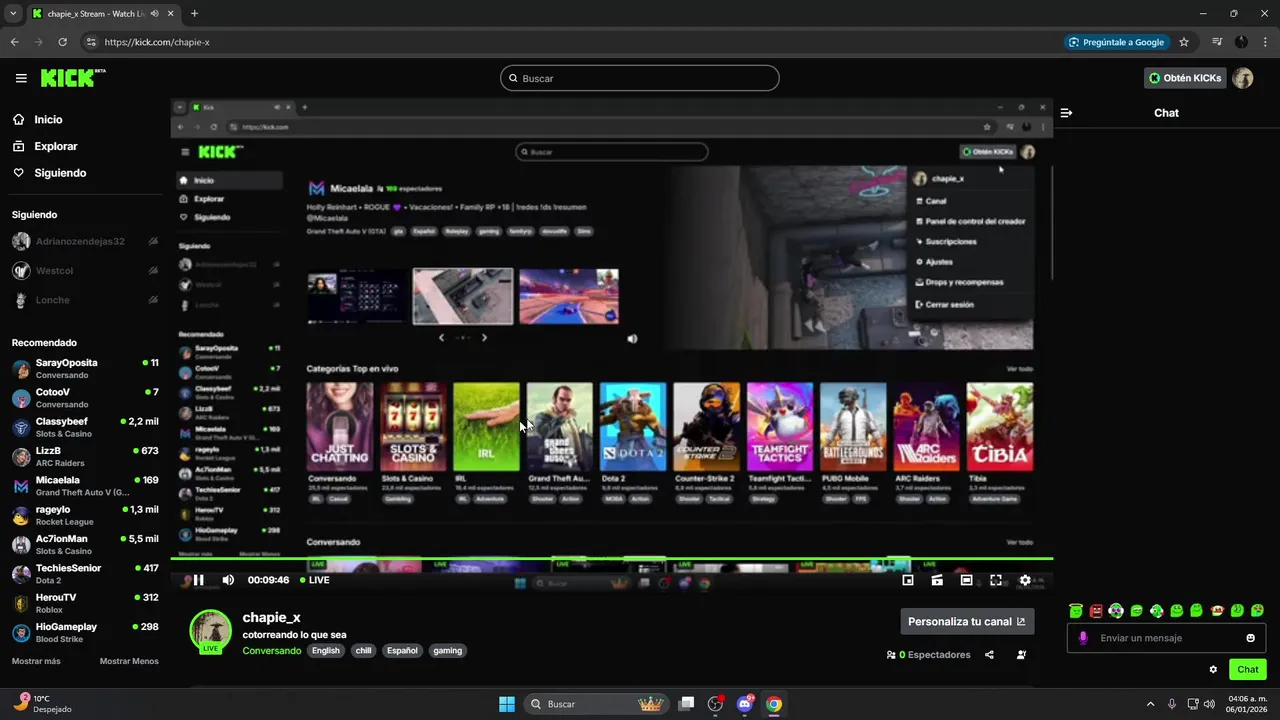Click the cast or clip player icon
Image resolution: width=1280 pixels, height=720 pixels.
click(937, 580)
